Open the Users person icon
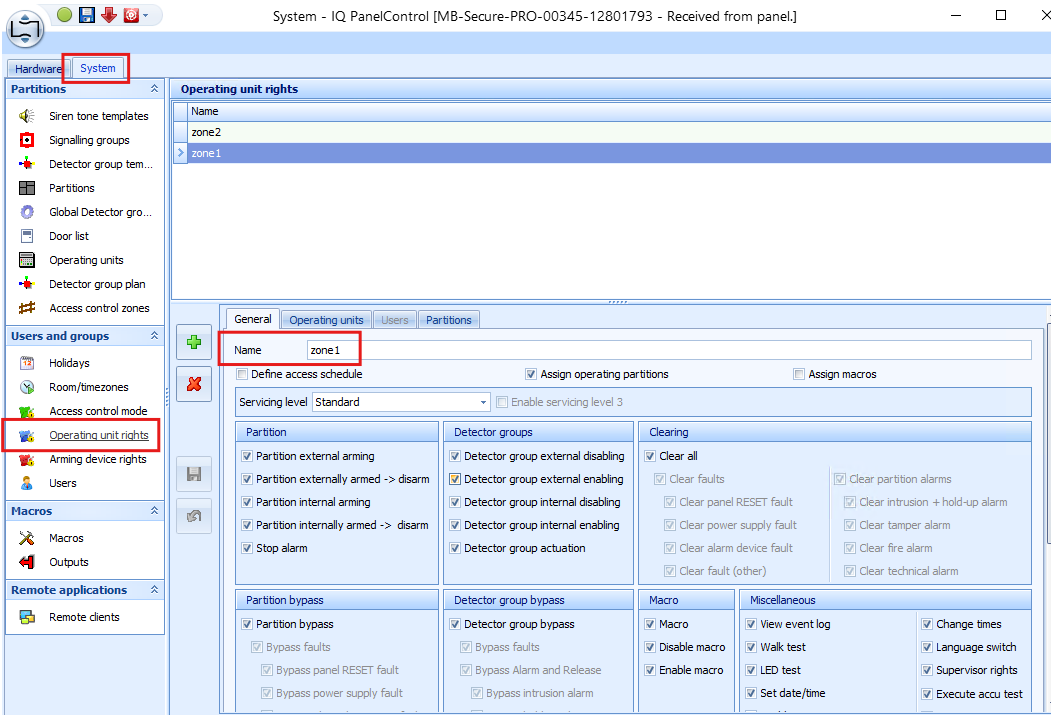The width and height of the screenshot is (1051, 715). click(27, 483)
